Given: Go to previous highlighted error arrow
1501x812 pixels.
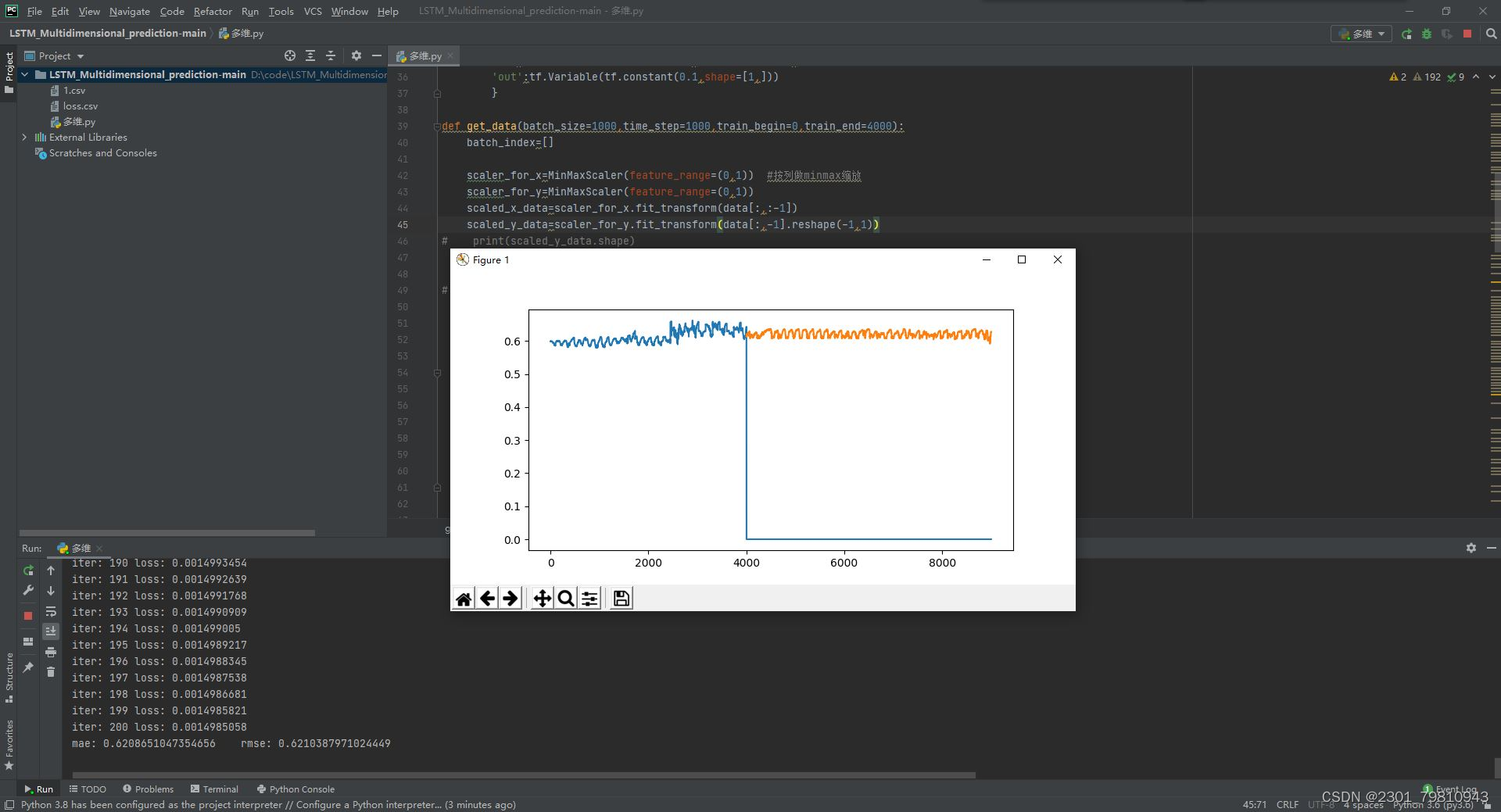Looking at the screenshot, I should coord(1476,77).
